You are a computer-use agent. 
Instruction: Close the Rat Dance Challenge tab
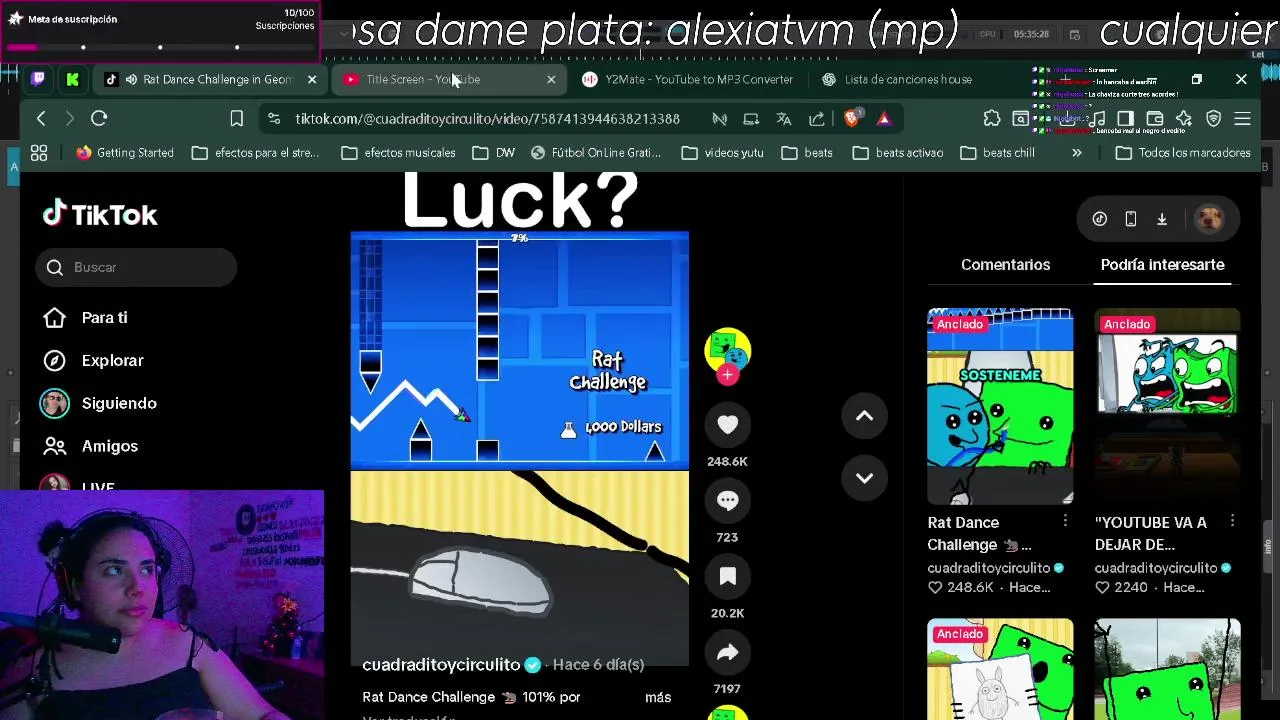312,79
